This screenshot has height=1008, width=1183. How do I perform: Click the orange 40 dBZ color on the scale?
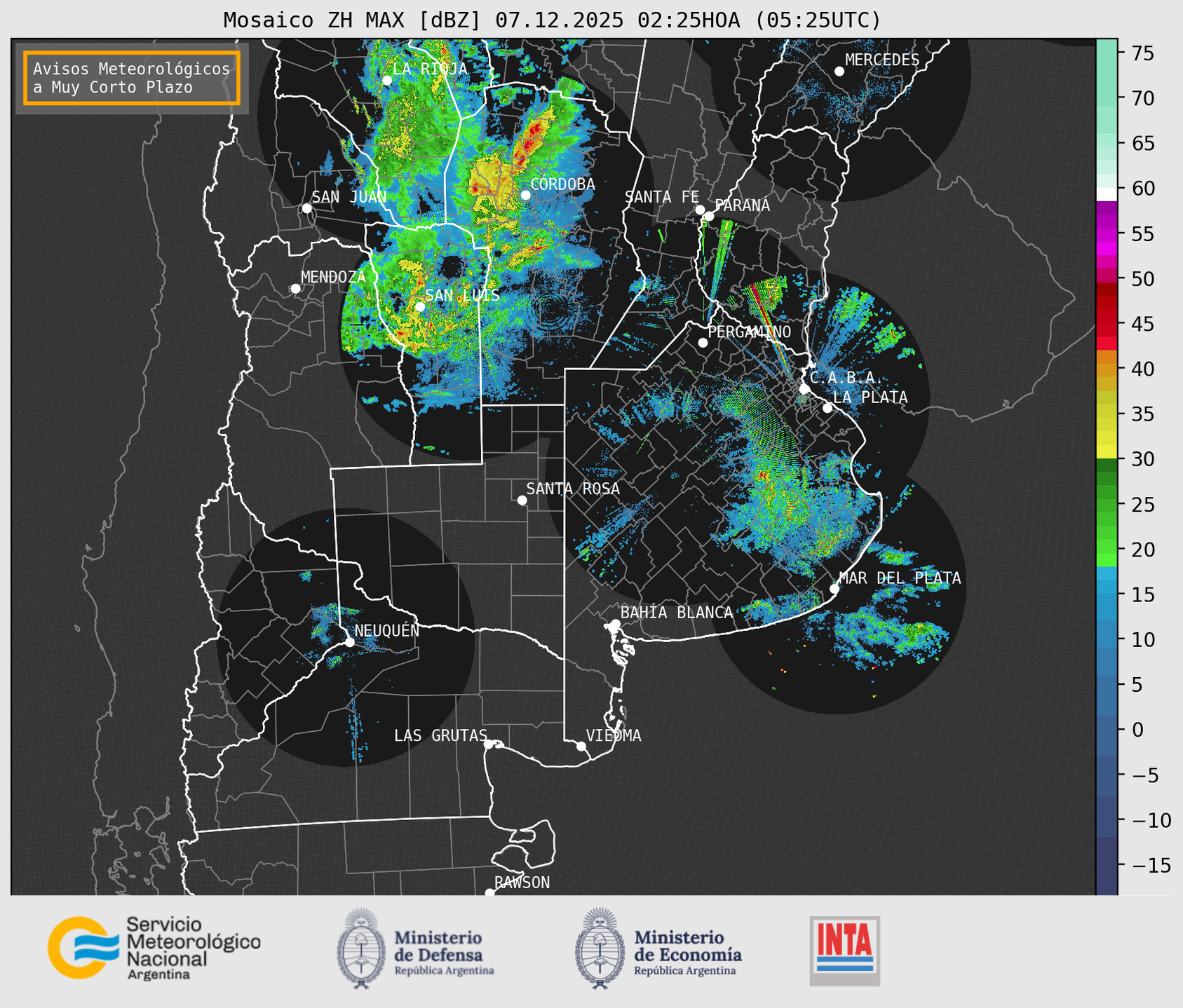(1107, 369)
